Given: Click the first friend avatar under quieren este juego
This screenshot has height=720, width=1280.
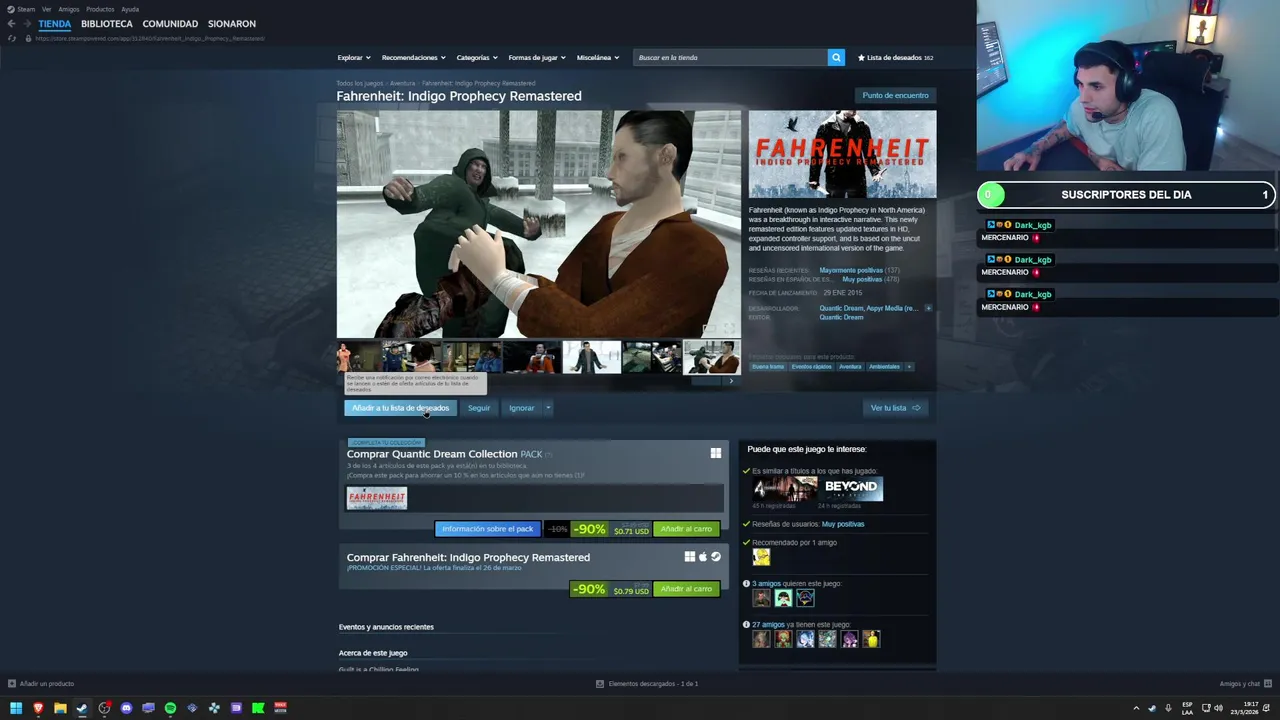Looking at the screenshot, I should pos(761,598).
